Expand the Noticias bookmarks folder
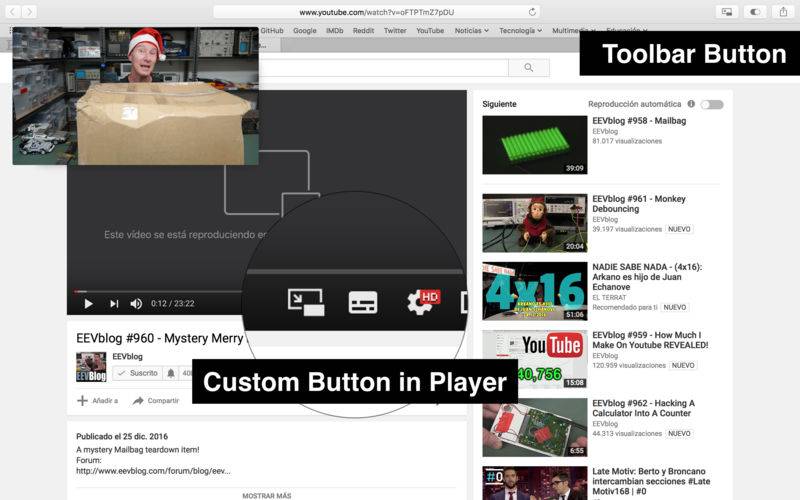The width and height of the screenshot is (800, 500). click(x=471, y=31)
